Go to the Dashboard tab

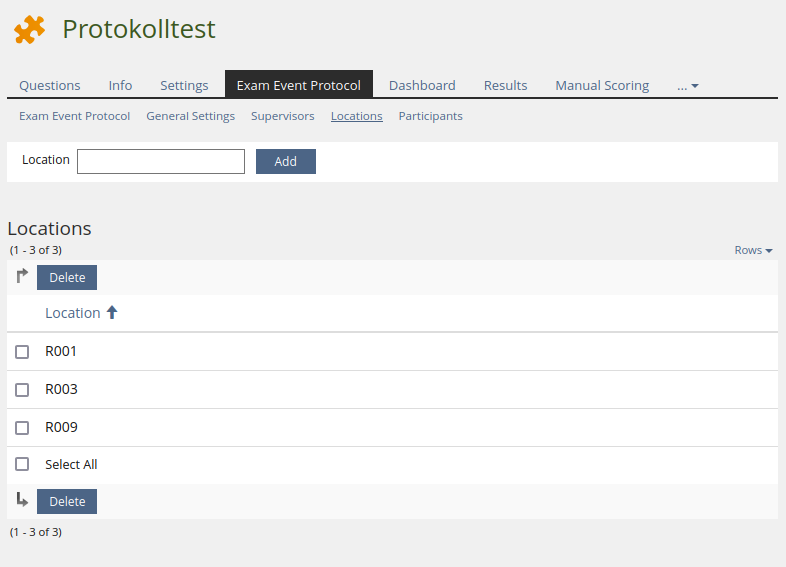(422, 86)
